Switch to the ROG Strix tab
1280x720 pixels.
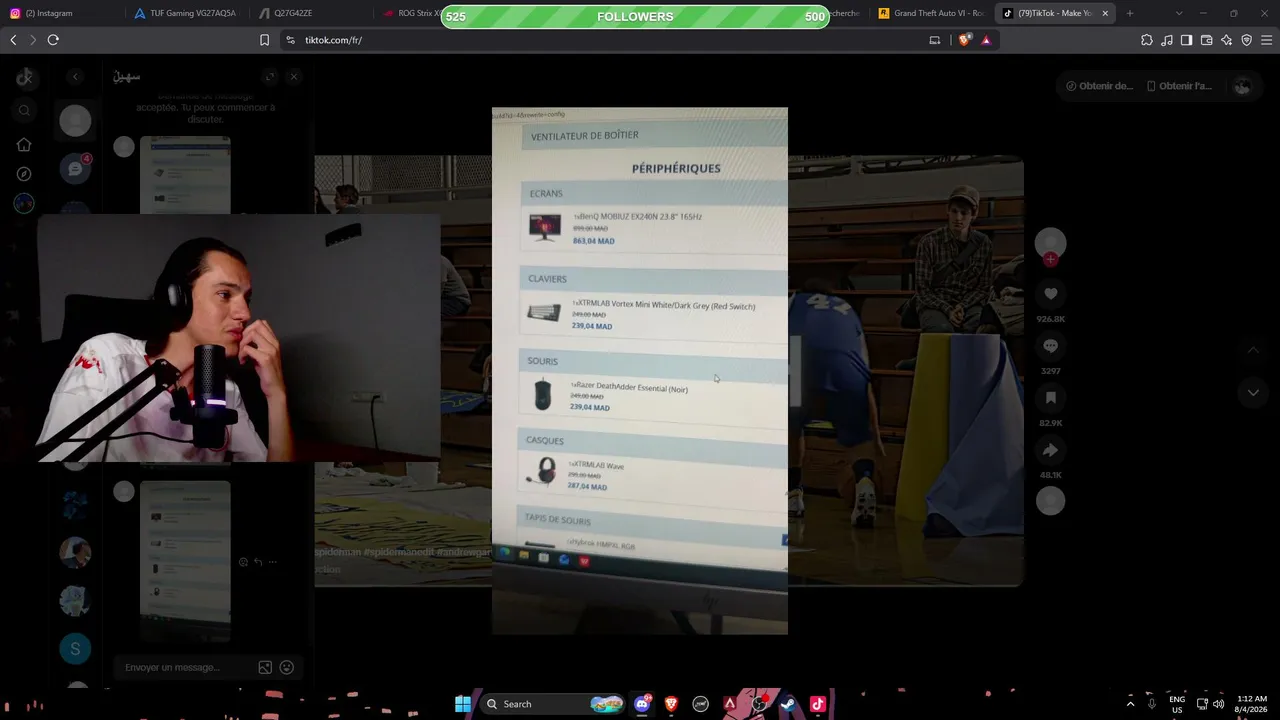point(412,14)
